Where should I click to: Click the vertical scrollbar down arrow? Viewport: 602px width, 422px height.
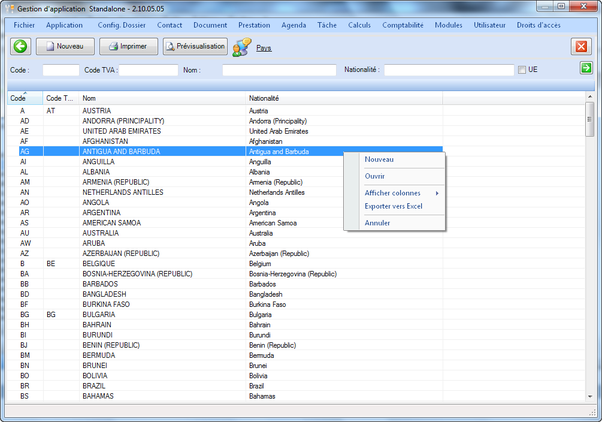590,397
